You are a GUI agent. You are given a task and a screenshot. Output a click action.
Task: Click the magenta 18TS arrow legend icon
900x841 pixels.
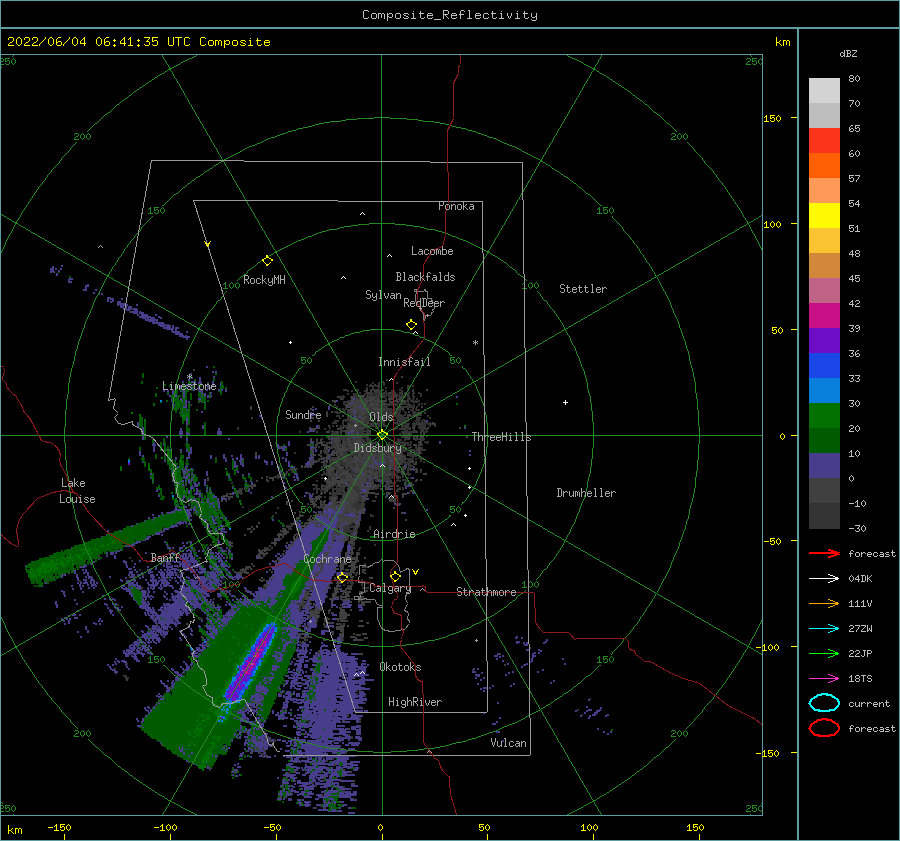coord(824,679)
